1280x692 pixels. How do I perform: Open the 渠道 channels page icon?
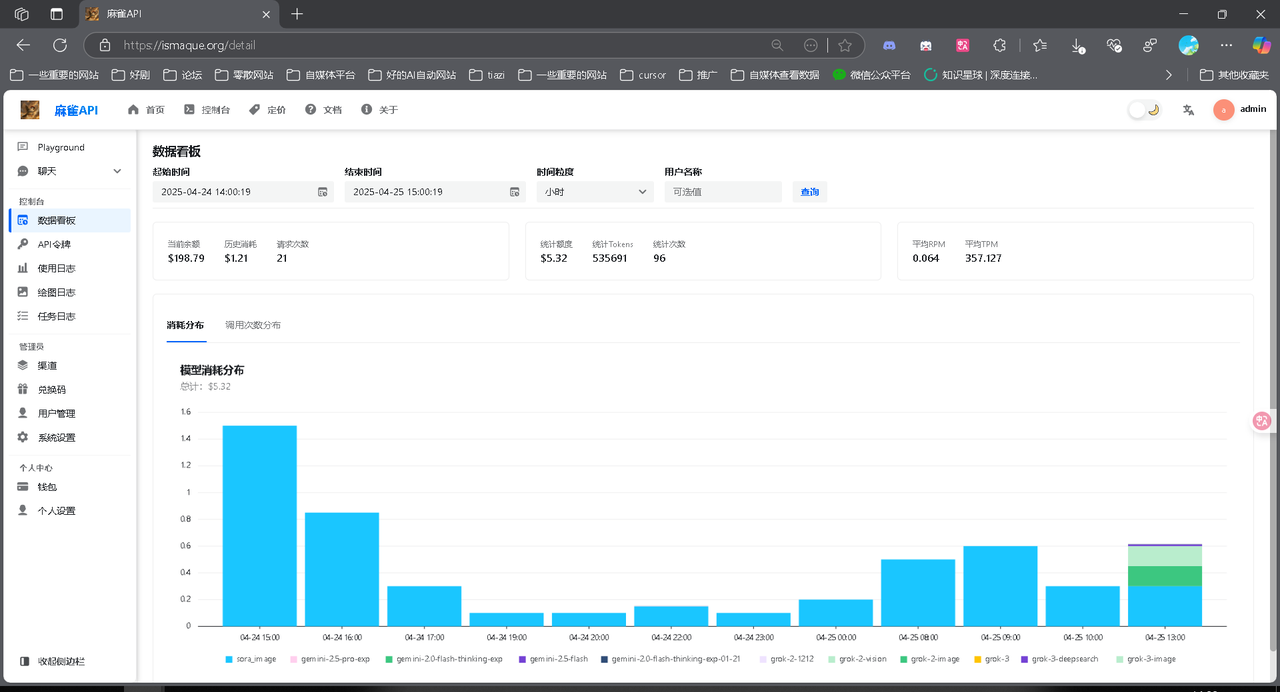pos(23,365)
